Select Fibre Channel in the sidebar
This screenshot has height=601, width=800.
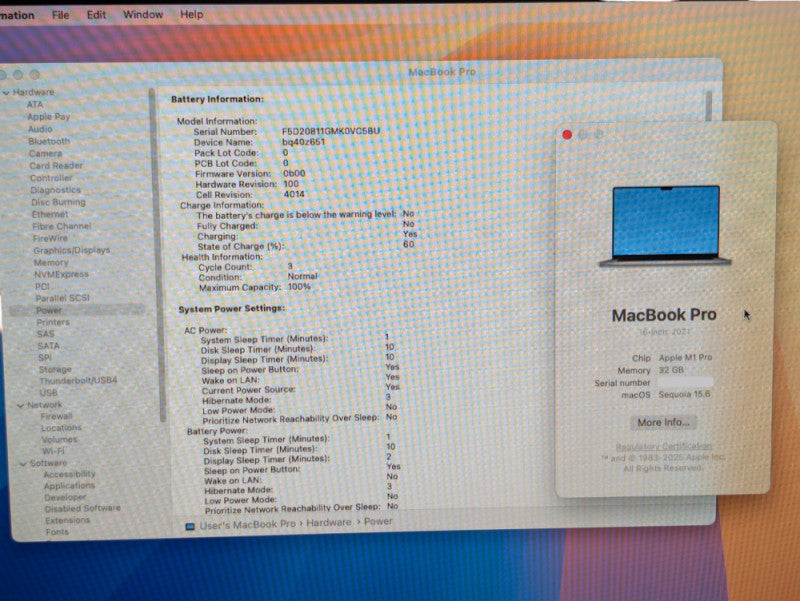pos(62,226)
